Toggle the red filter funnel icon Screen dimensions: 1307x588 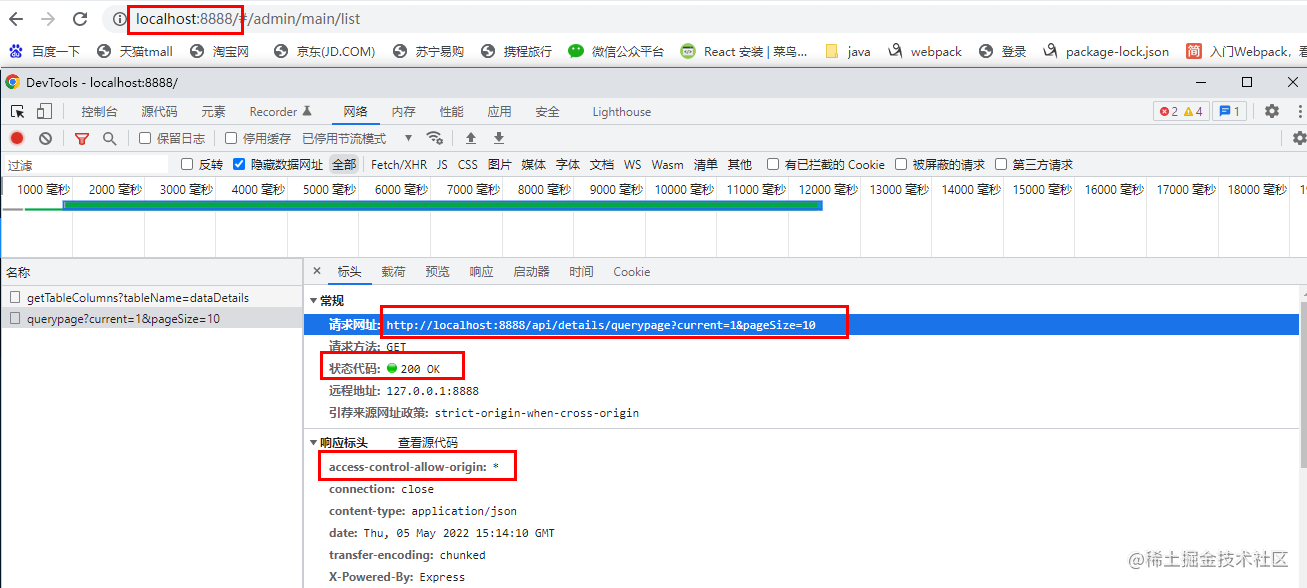point(82,138)
